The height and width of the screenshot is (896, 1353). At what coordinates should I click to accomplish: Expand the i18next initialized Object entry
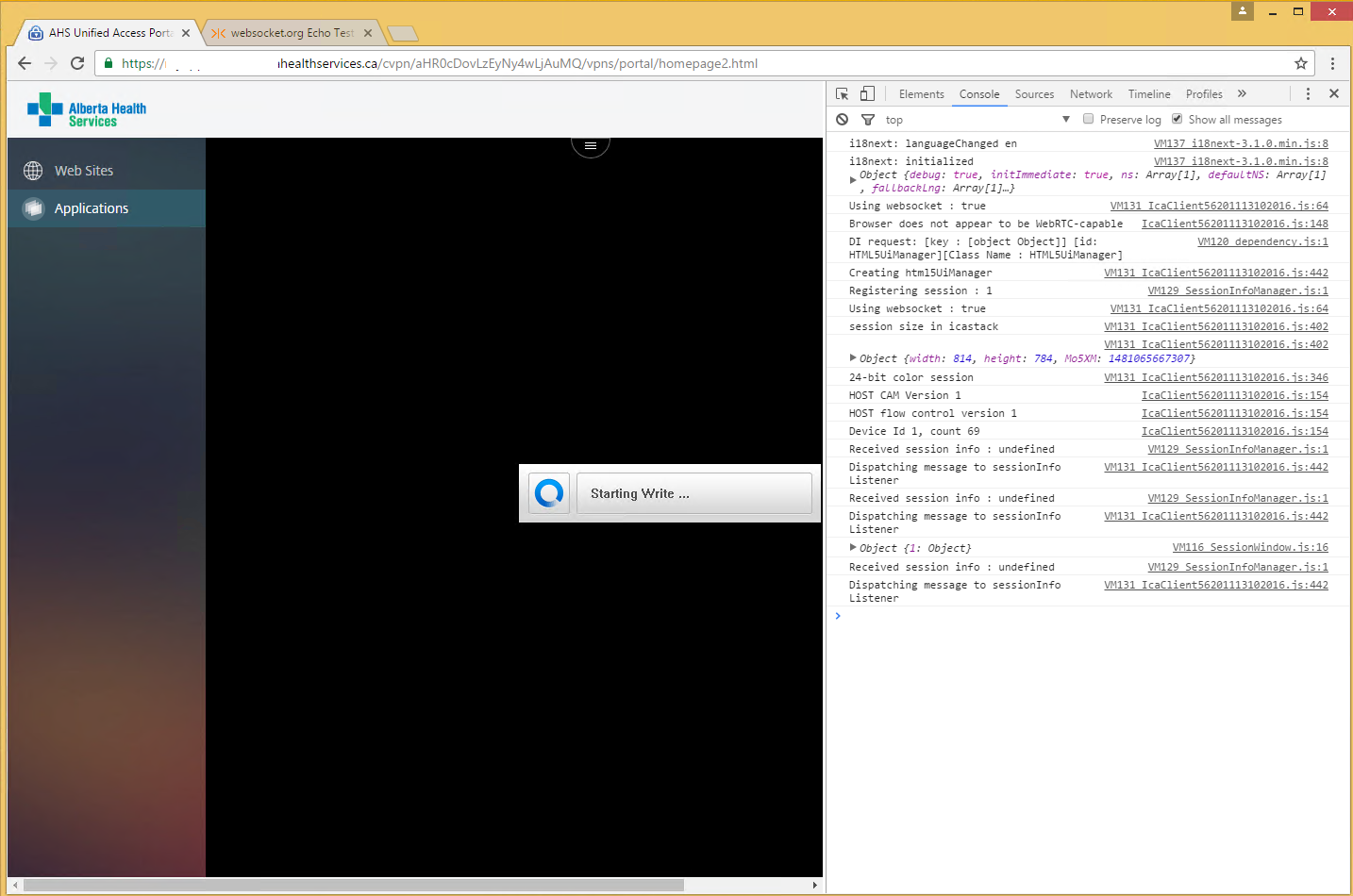click(x=852, y=178)
